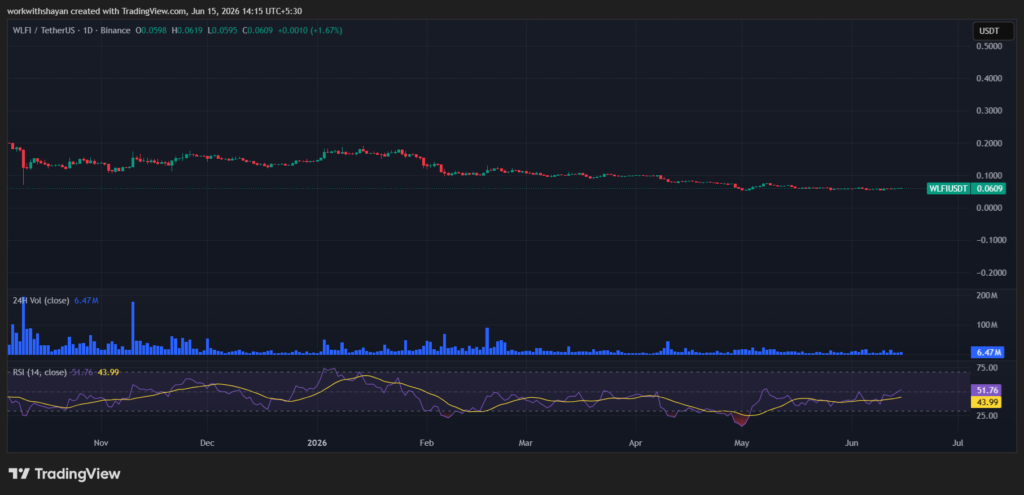Click the 24H Vol (close) indicator label

coord(39,300)
